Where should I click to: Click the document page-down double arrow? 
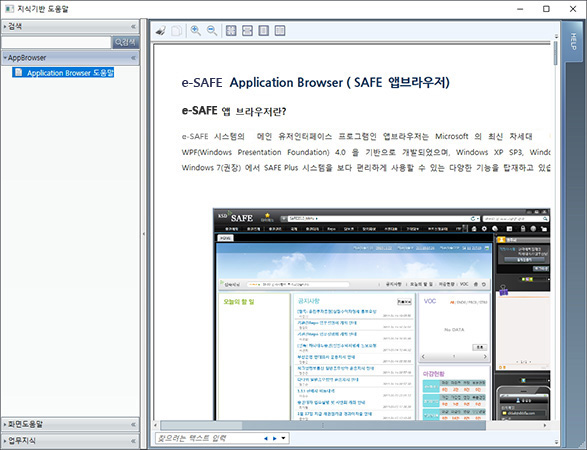[556, 442]
